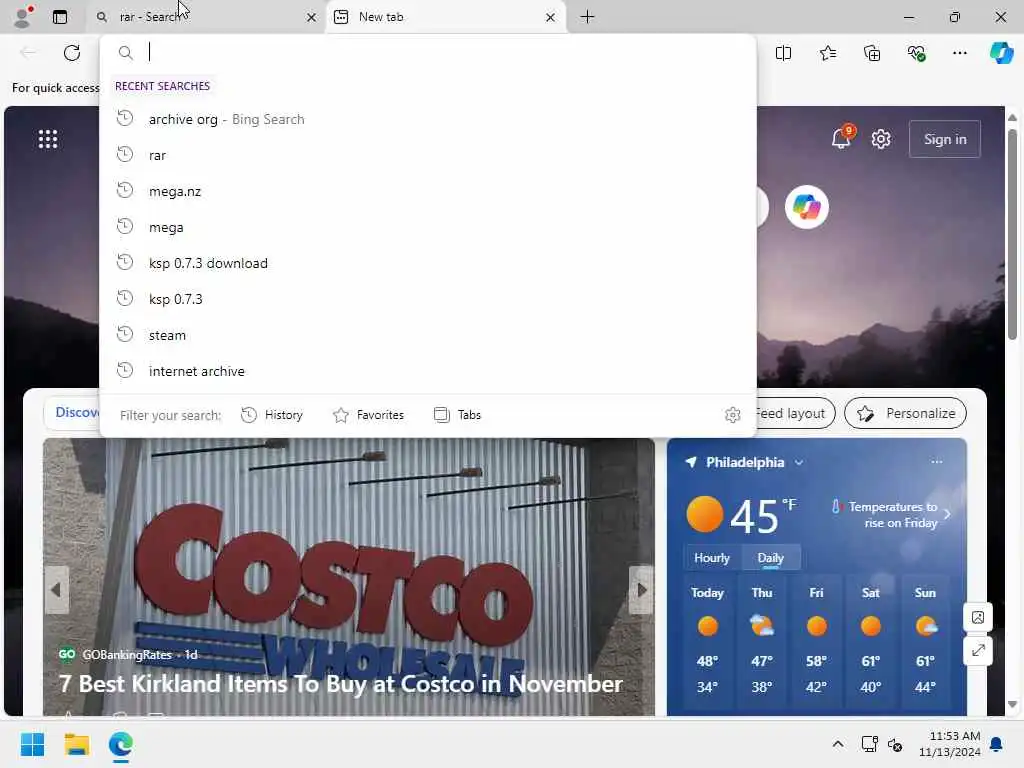Open weather card more options ellipsis

tap(936, 462)
